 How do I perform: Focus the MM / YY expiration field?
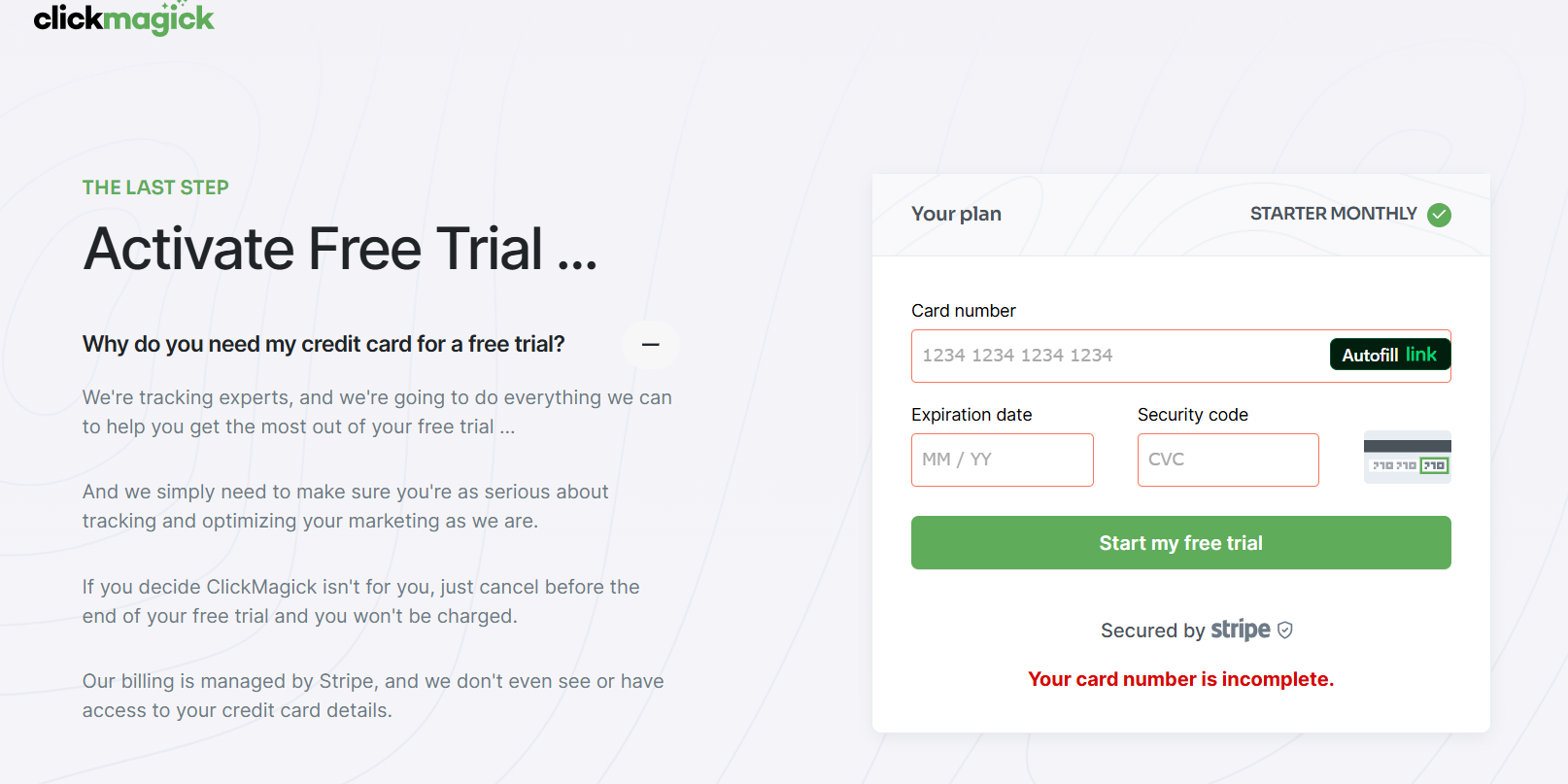pos(1003,460)
